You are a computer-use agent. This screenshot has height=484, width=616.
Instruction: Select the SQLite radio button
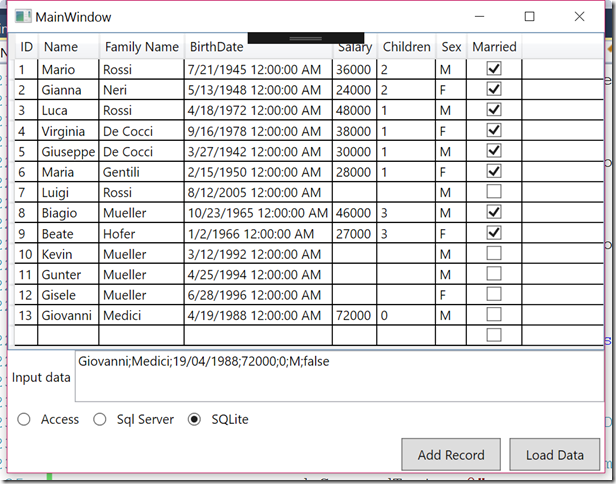pos(195,419)
